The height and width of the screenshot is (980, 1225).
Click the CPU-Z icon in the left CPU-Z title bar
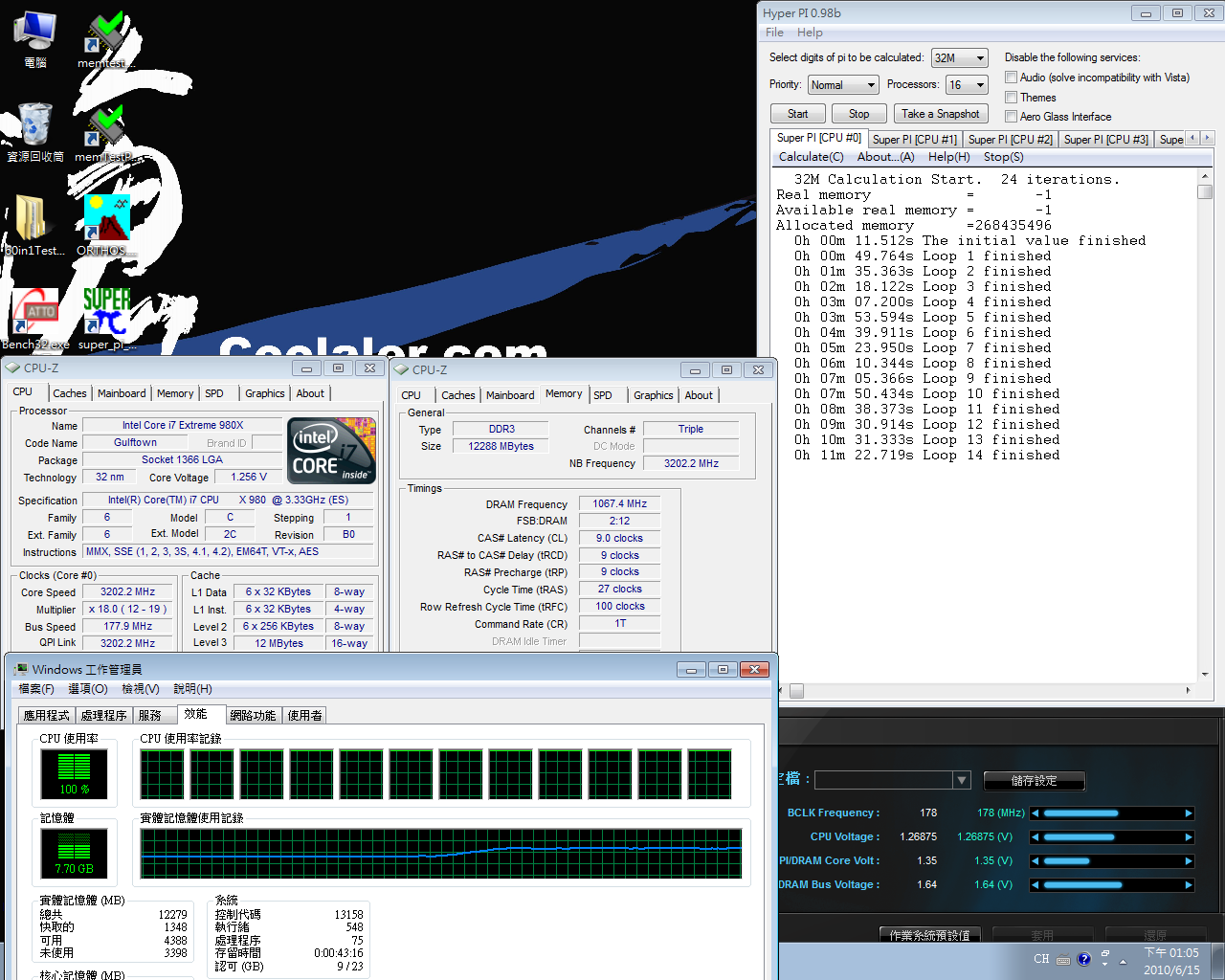tap(13, 367)
